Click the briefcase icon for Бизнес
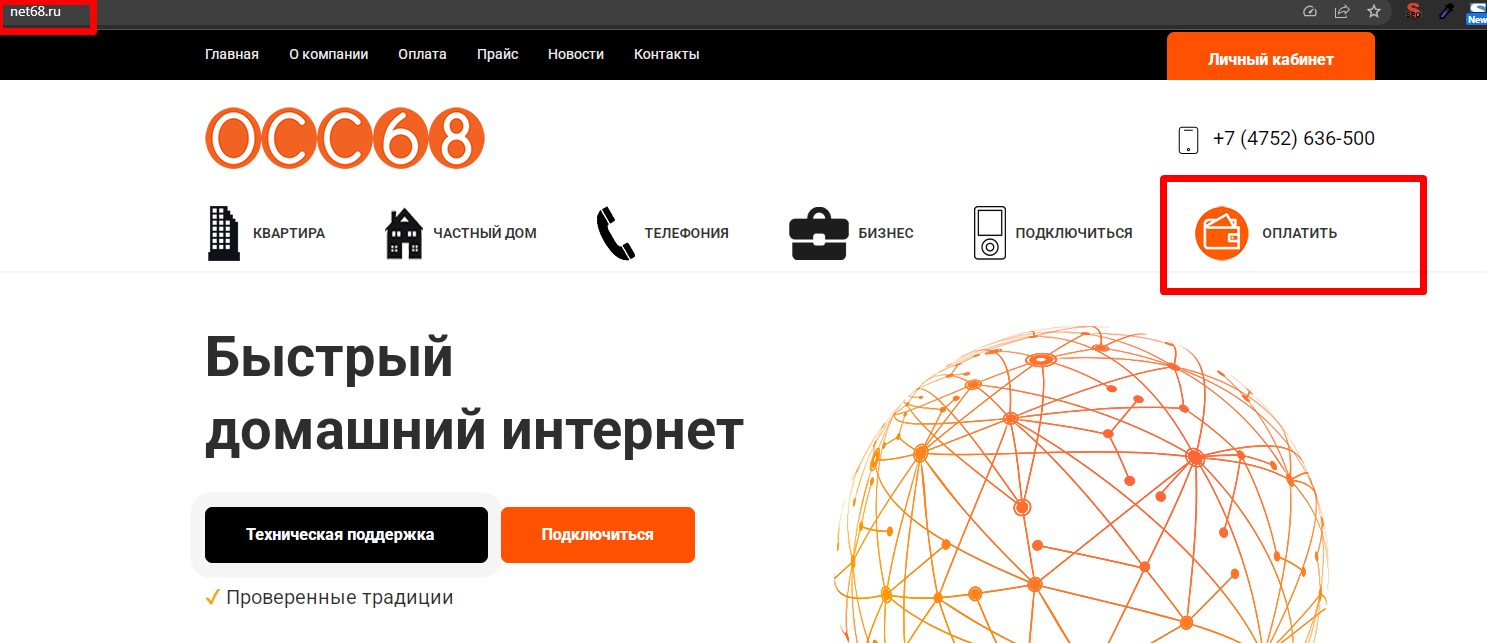The width and height of the screenshot is (1487, 643). coord(818,233)
